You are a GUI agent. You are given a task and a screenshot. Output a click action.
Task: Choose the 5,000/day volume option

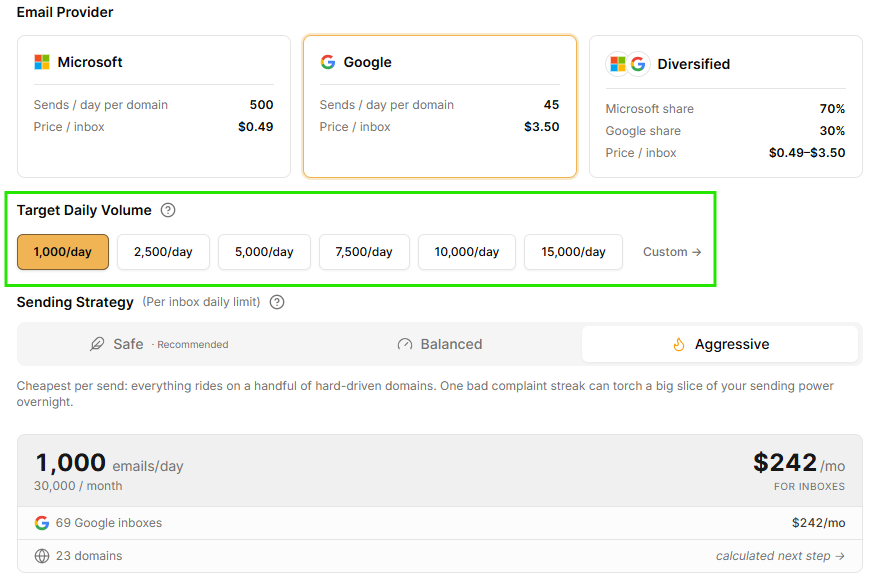tap(264, 252)
